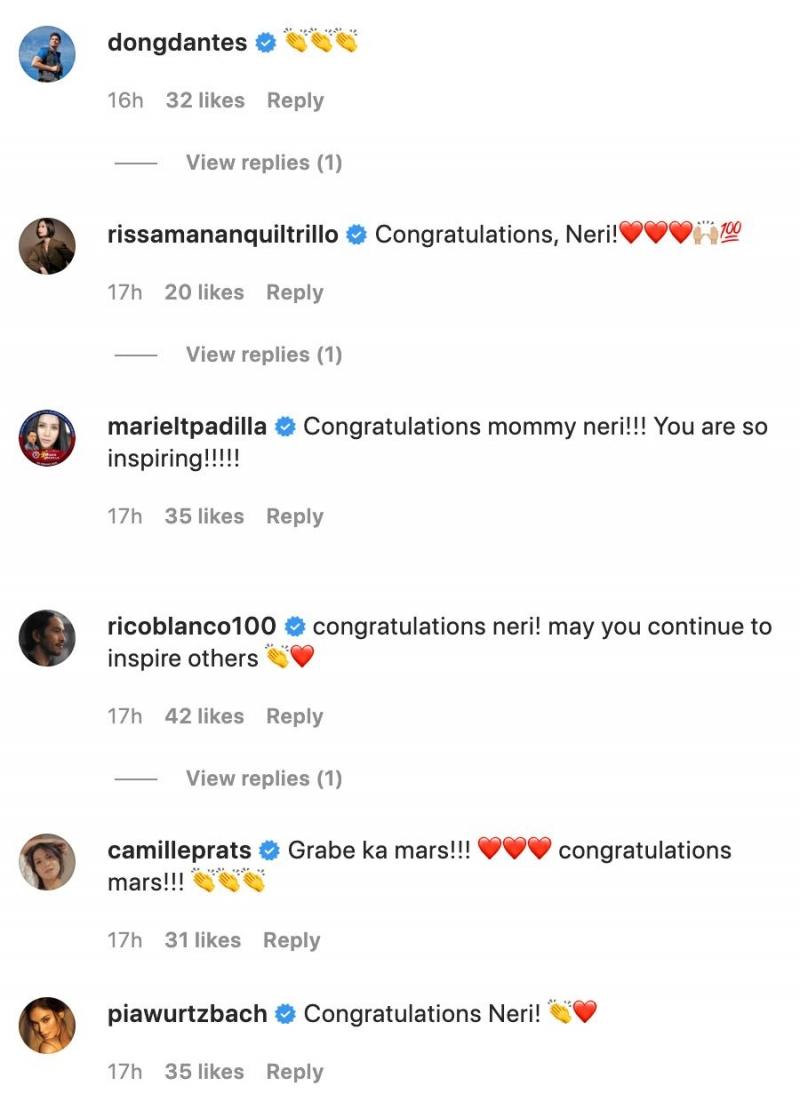Open the marieltpadilla username link
800x1118 pixels.
(186, 427)
